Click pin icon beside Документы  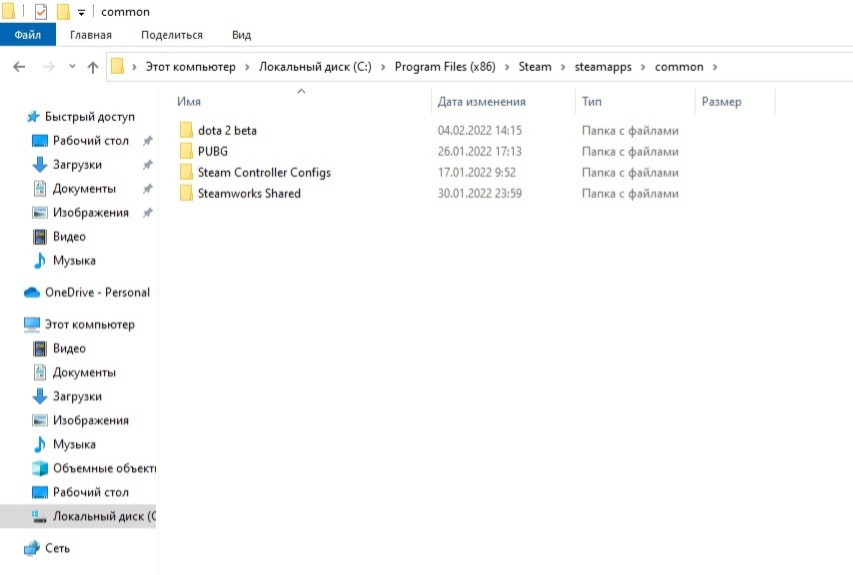coord(147,189)
